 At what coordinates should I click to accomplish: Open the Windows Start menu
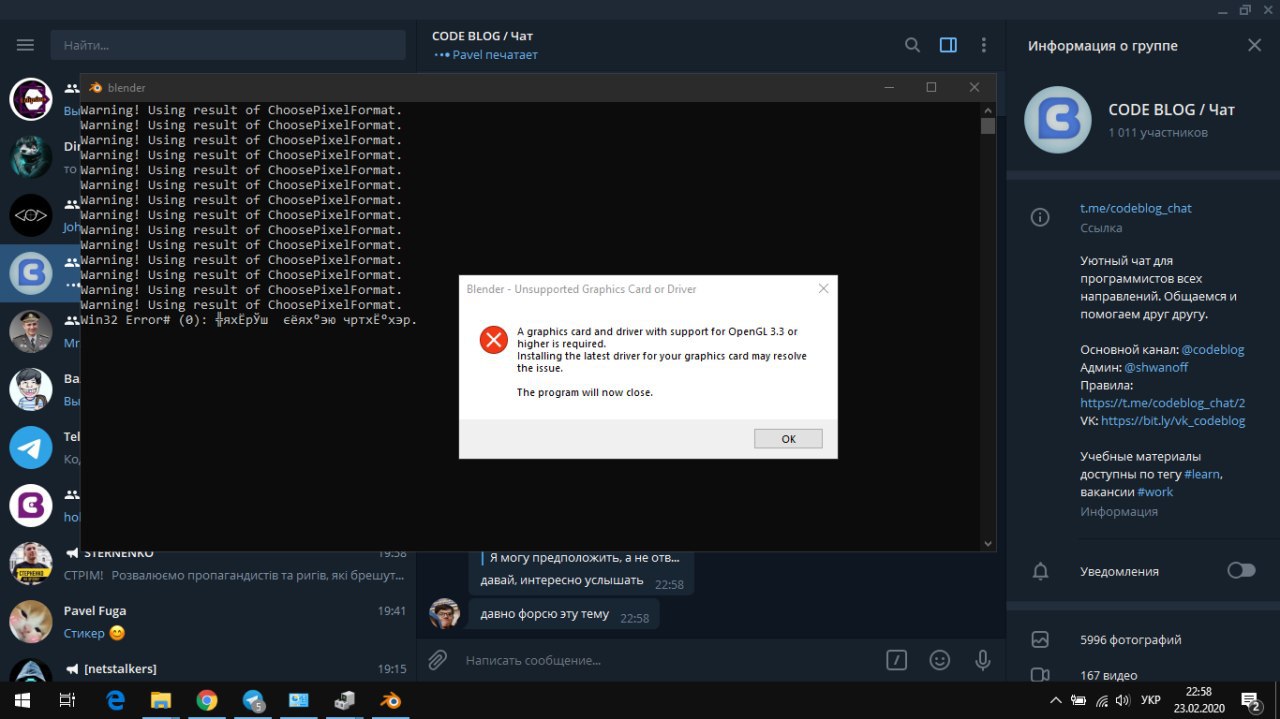point(22,700)
